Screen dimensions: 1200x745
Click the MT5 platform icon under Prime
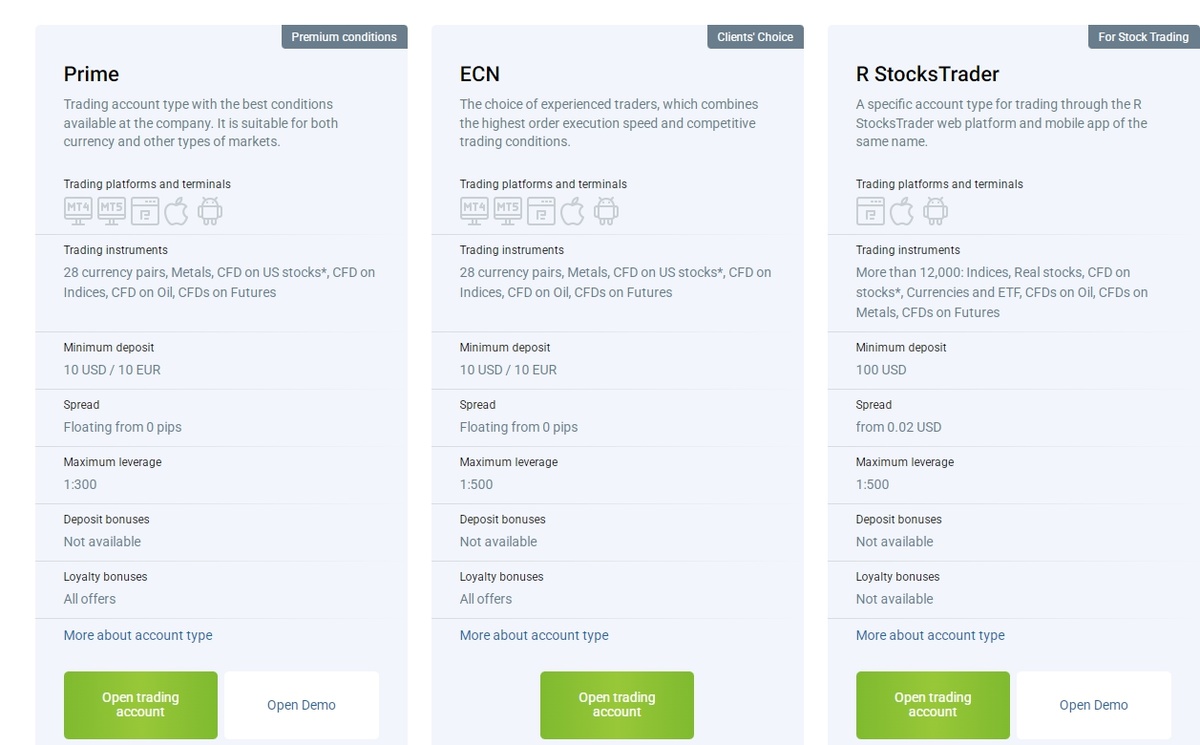(x=111, y=210)
